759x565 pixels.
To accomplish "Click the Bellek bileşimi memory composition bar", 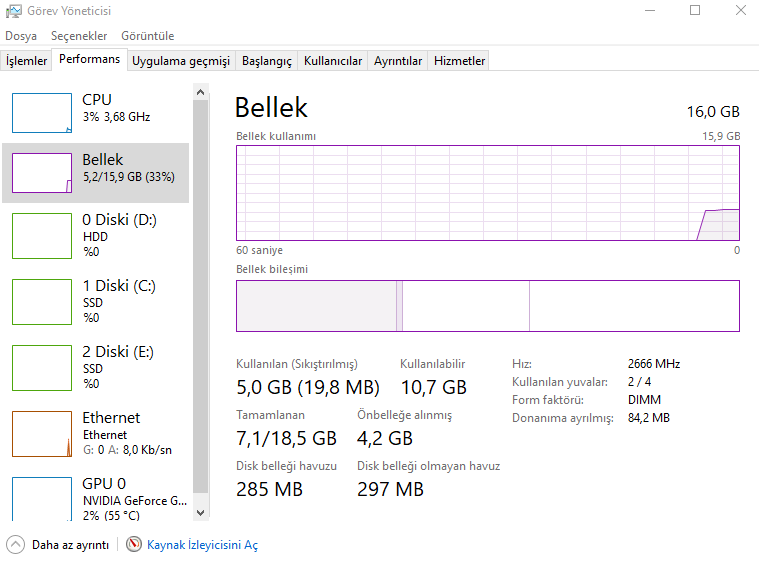I will pos(488,306).
